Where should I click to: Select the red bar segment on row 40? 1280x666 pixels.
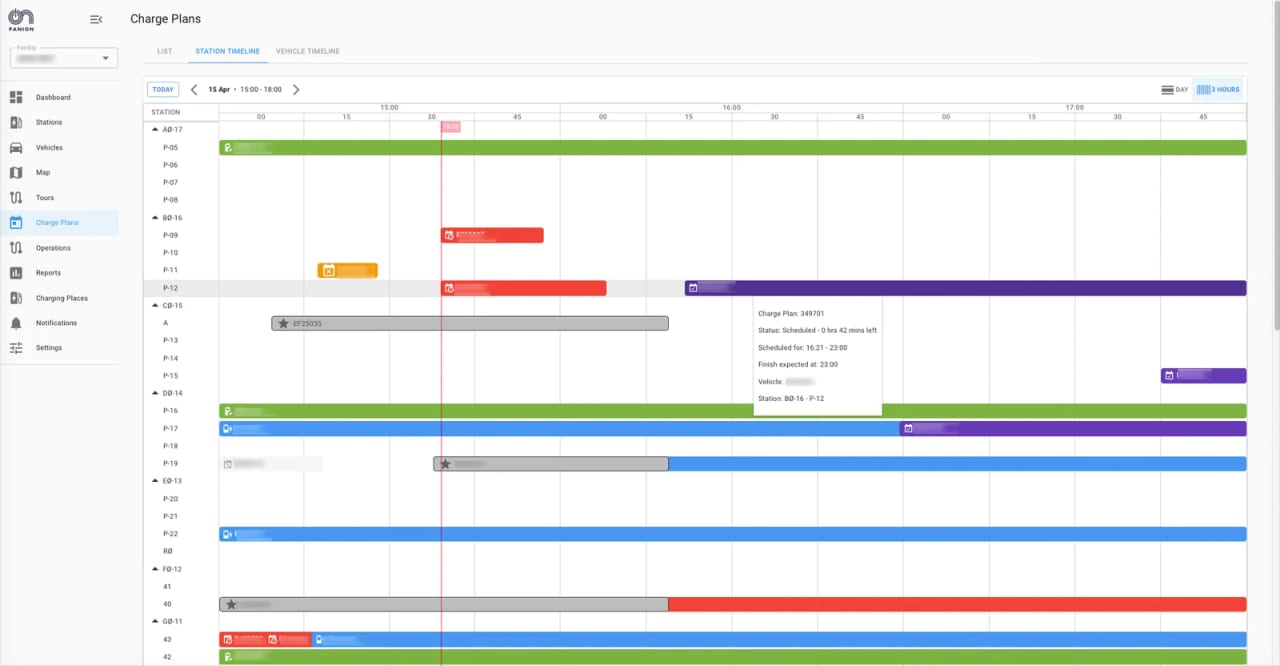pyautogui.click(x=958, y=604)
